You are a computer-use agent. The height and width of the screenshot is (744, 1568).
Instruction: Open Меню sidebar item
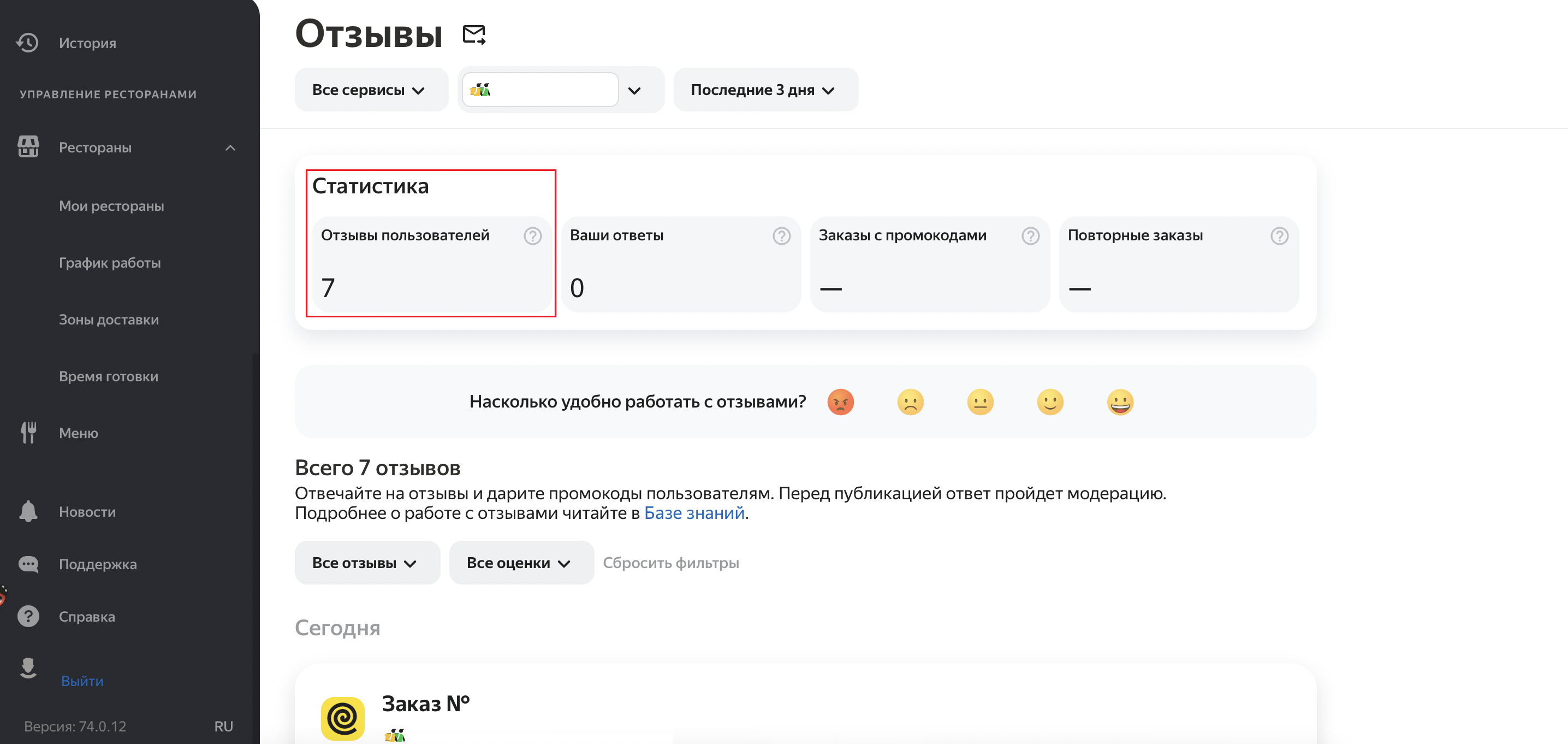[x=79, y=433]
